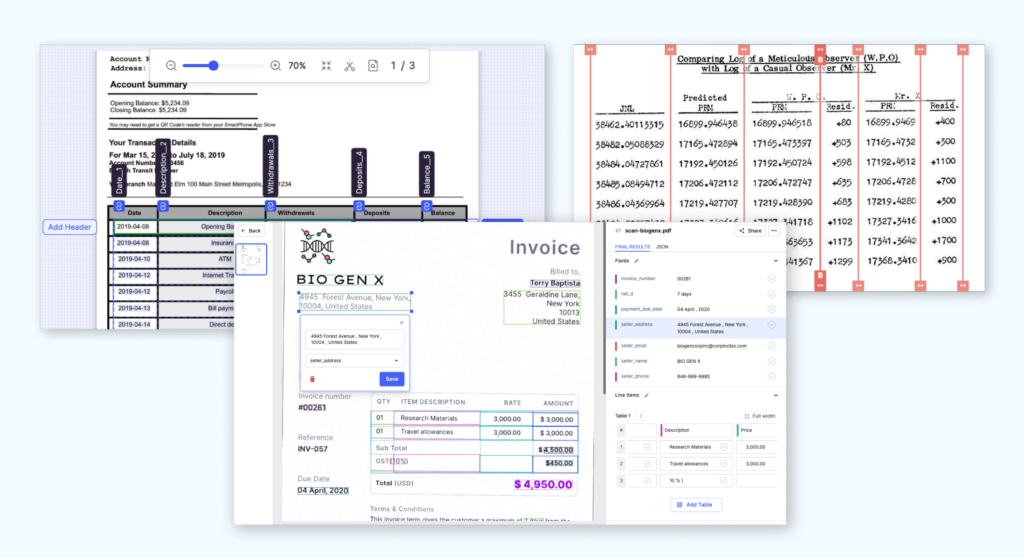Click the red trash delete icon
Screen dimensions: 1024x558
click(x=312, y=379)
